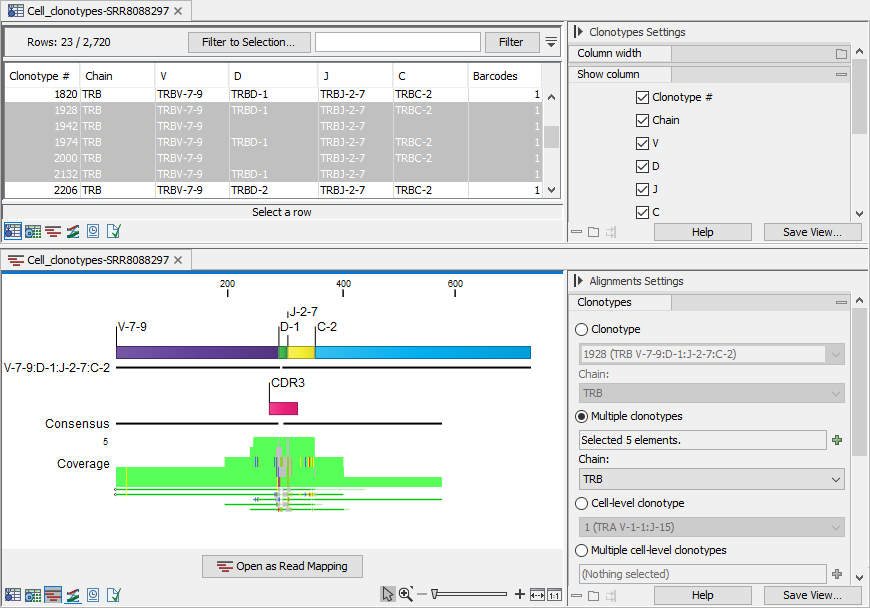
Task: Select the table view icon
Action: (x=13, y=594)
